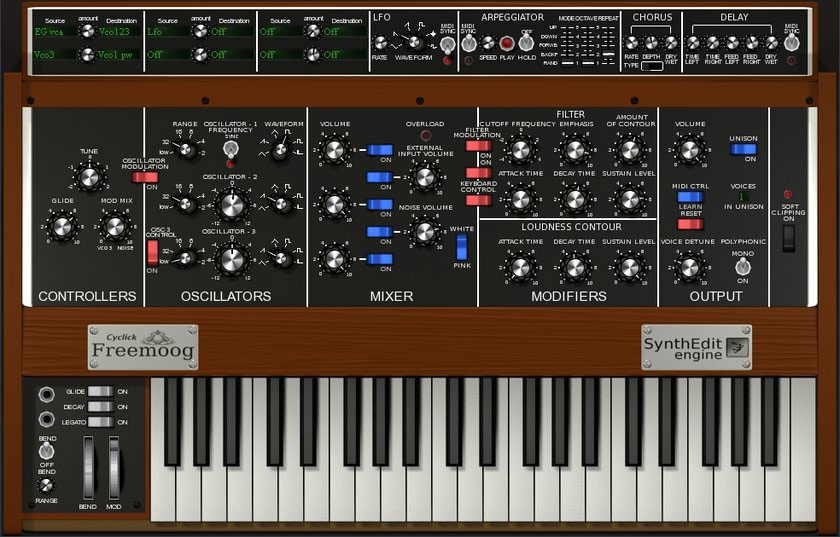The height and width of the screenshot is (537, 840).
Task: Open the 'Vco123' modulation destination selector
Action: click(x=119, y=32)
